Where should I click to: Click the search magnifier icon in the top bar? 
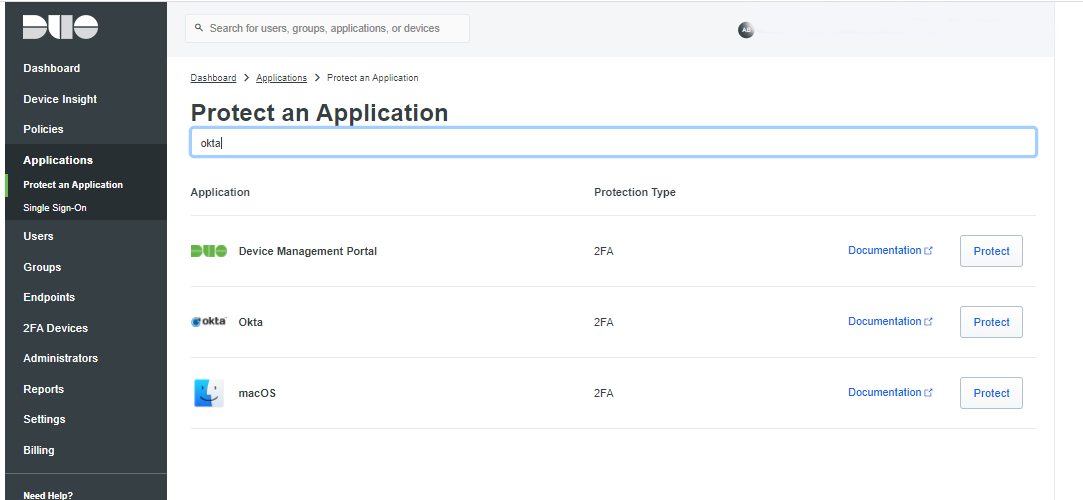tap(199, 29)
